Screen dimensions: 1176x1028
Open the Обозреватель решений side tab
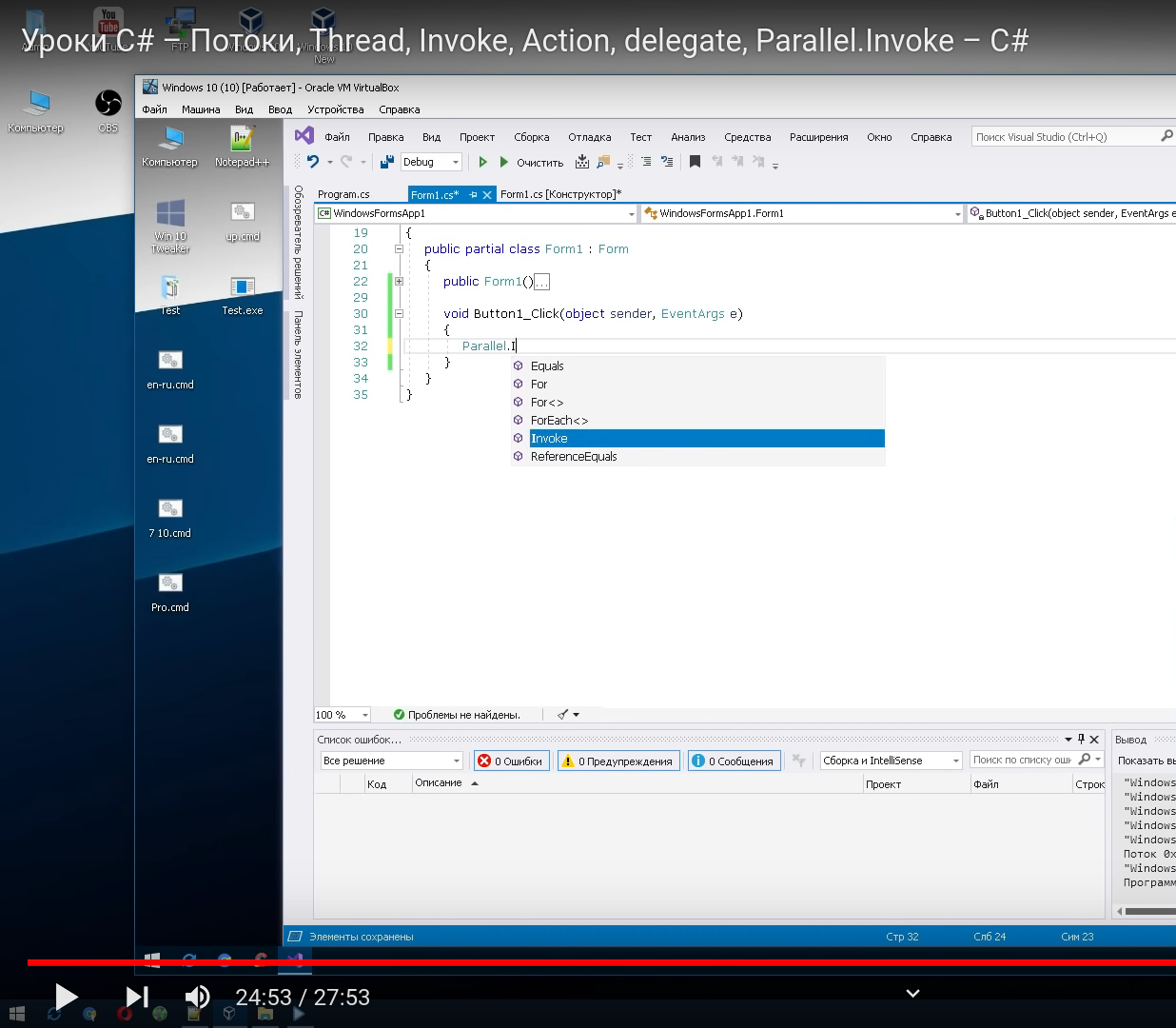[298, 242]
